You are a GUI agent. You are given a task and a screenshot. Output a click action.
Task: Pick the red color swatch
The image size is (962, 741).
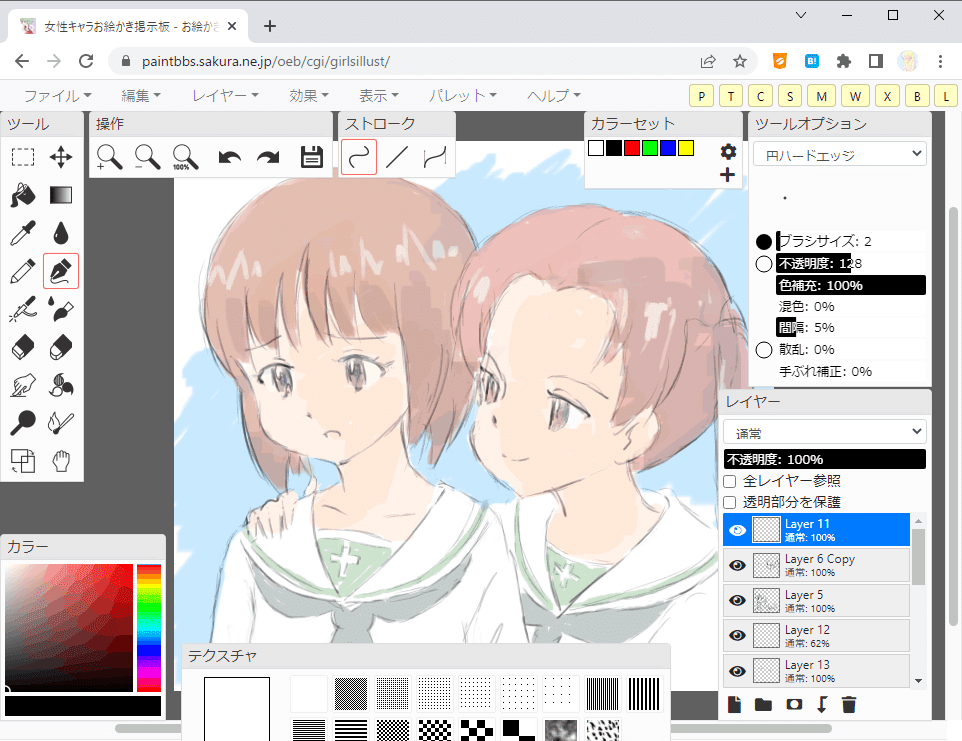[632, 148]
